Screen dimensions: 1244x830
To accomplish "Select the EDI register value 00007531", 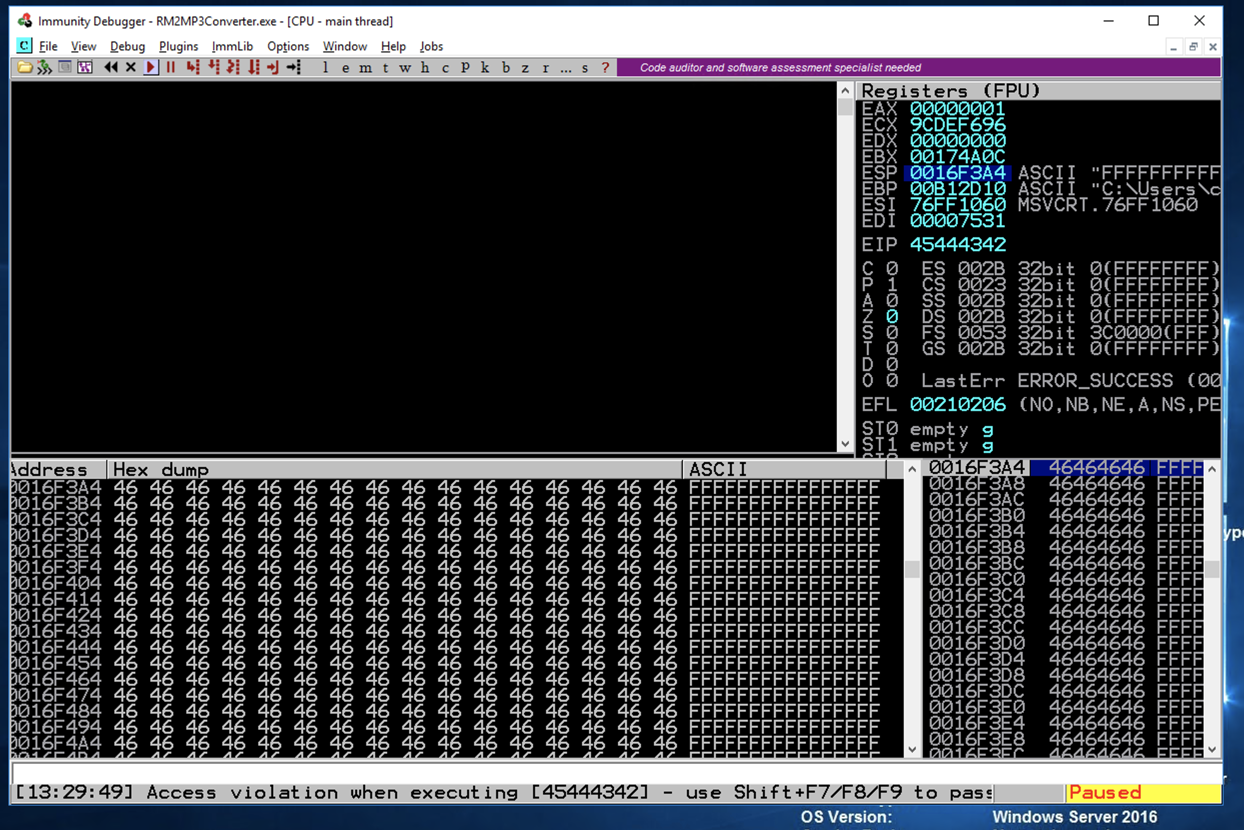I will [x=958, y=220].
